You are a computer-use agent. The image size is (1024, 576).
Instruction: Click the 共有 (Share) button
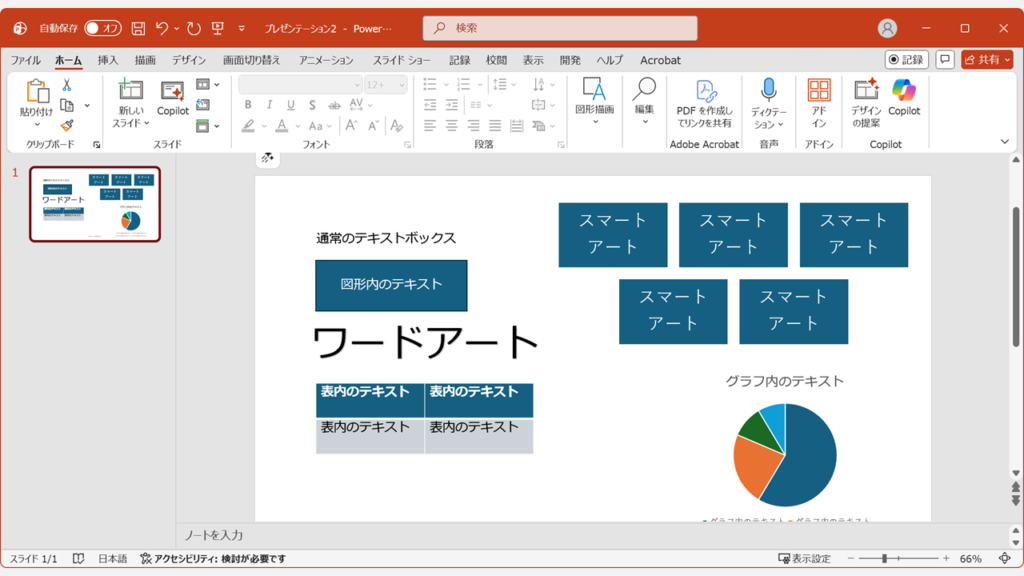pos(987,60)
